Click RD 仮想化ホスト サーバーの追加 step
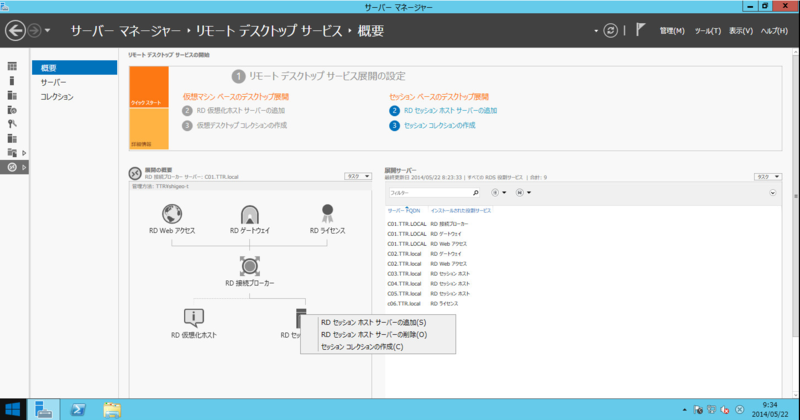The height and width of the screenshot is (420, 800). (241, 110)
